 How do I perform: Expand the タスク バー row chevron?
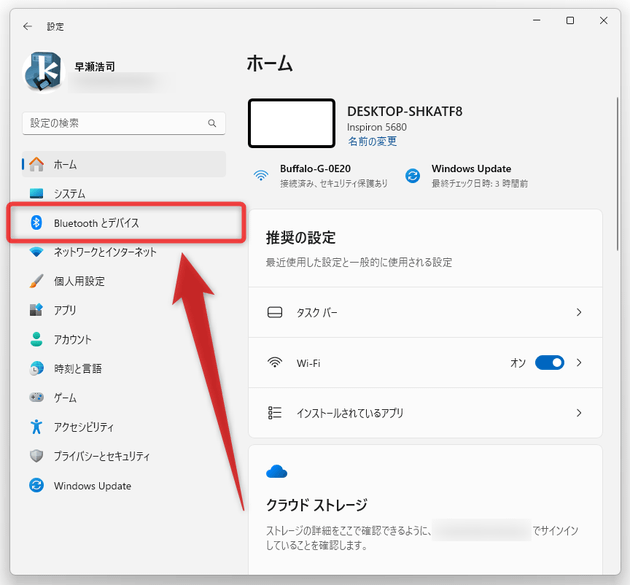coord(579,313)
